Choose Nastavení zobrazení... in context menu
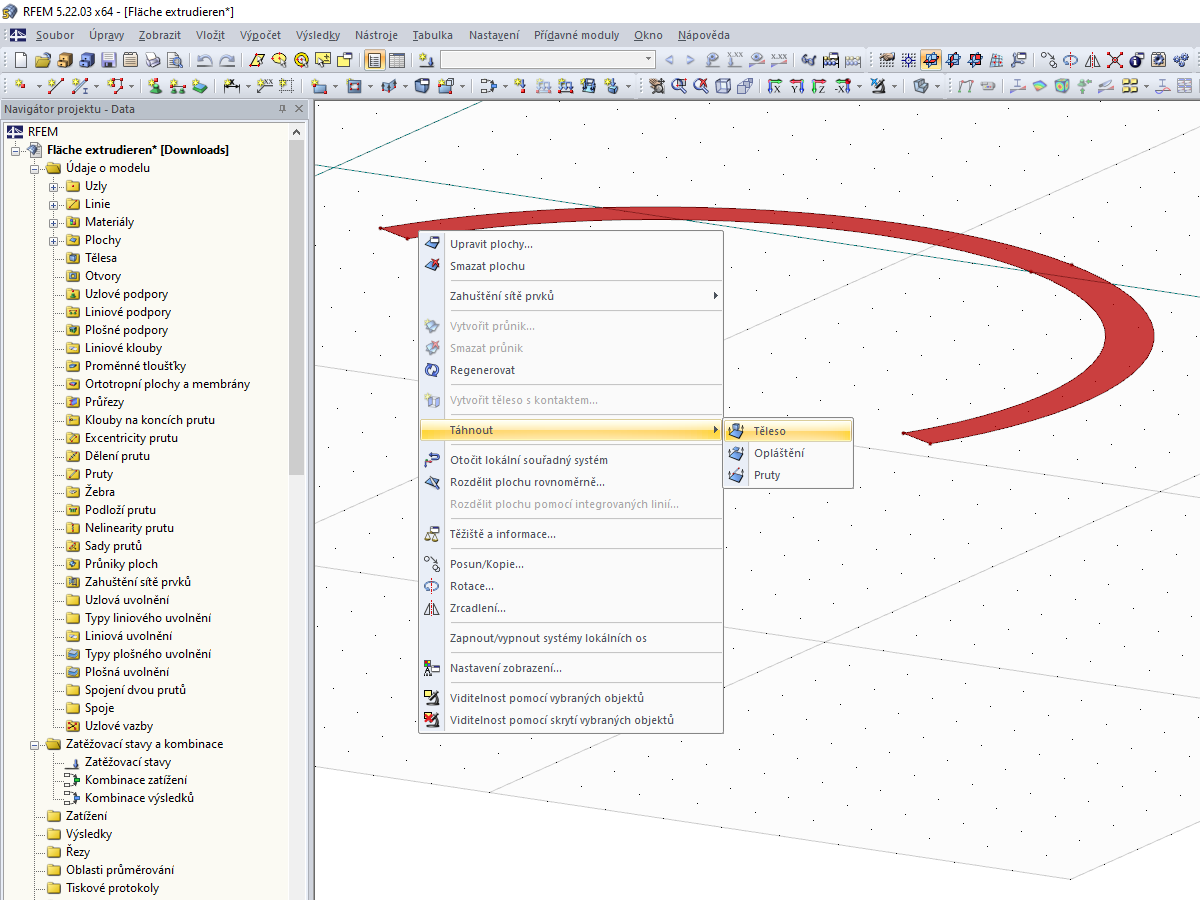The image size is (1200, 900). (570, 668)
